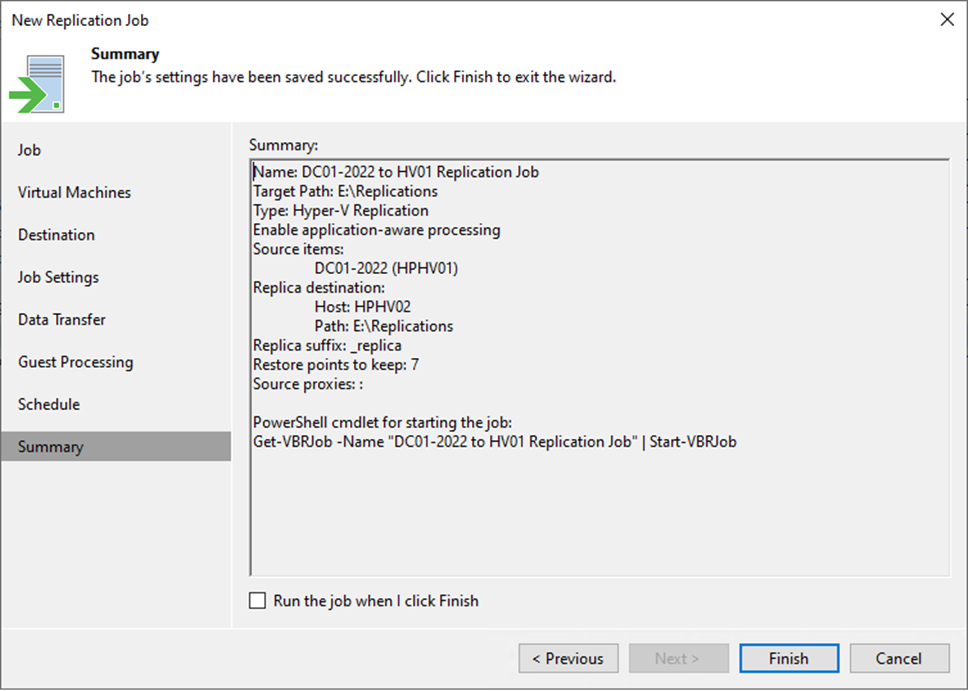Select the Job Settings step
The image size is (968, 691).
58,277
